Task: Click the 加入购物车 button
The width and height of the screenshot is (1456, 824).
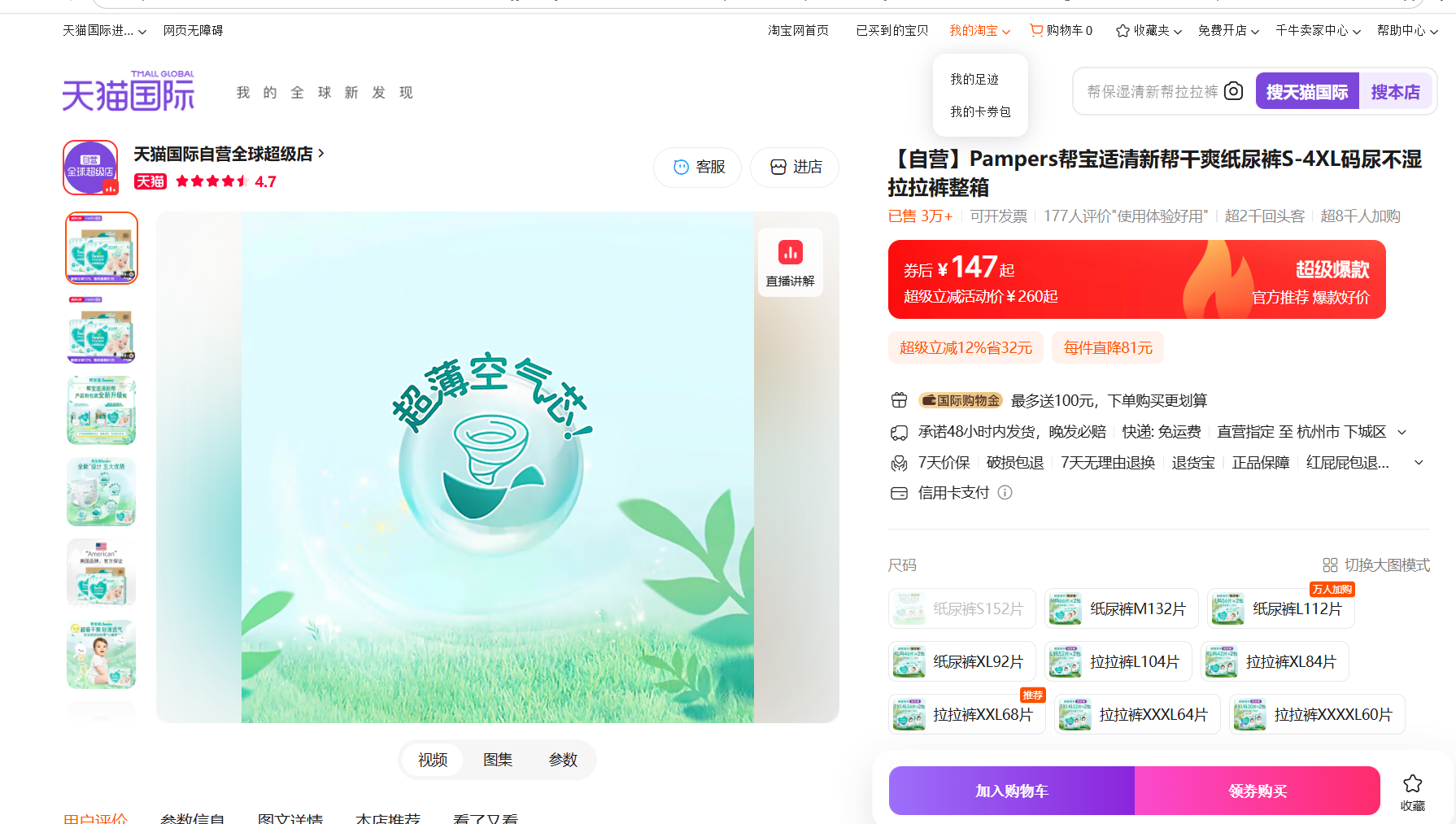Action: (1012, 791)
